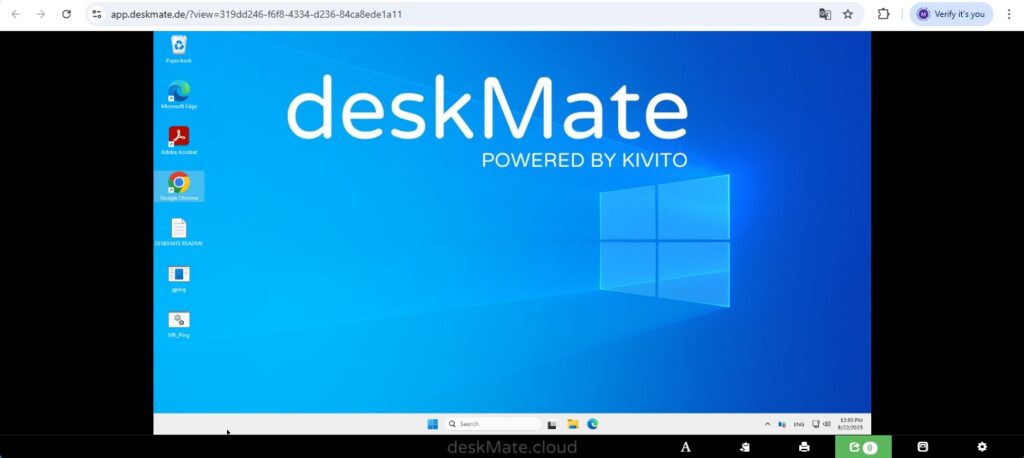Open the Windows Start menu
Viewport: 1024px width, 458px height.
tap(432, 424)
